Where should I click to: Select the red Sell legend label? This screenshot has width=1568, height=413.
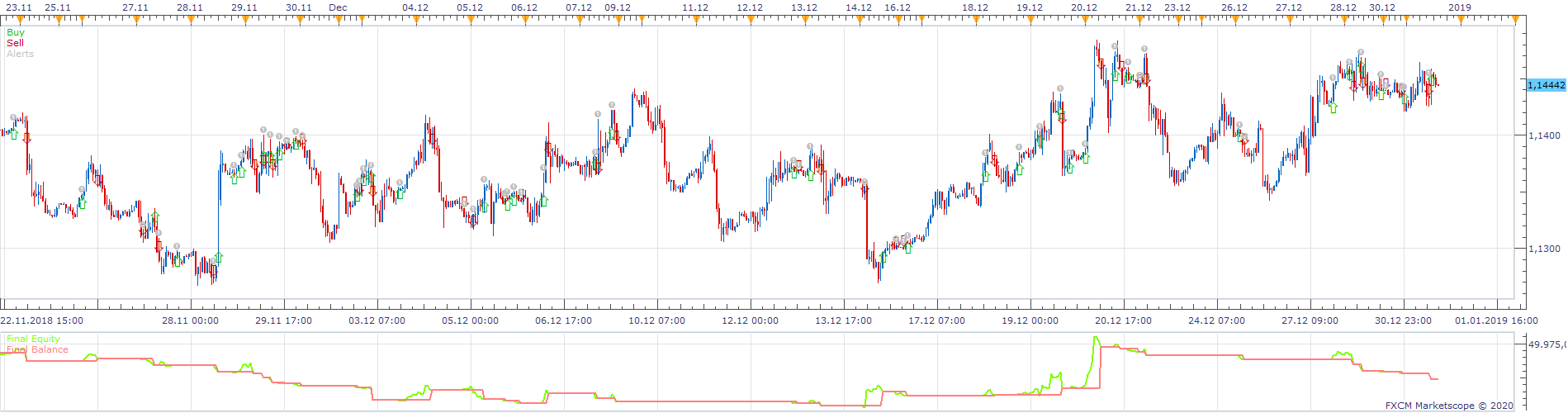[x=15, y=43]
